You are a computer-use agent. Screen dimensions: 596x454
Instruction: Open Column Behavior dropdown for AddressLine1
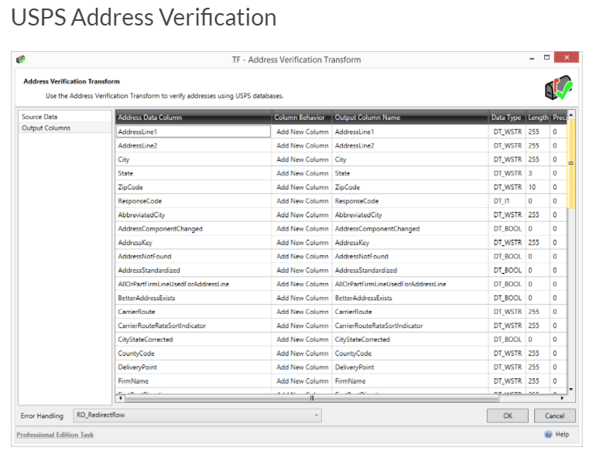[x=302, y=132]
